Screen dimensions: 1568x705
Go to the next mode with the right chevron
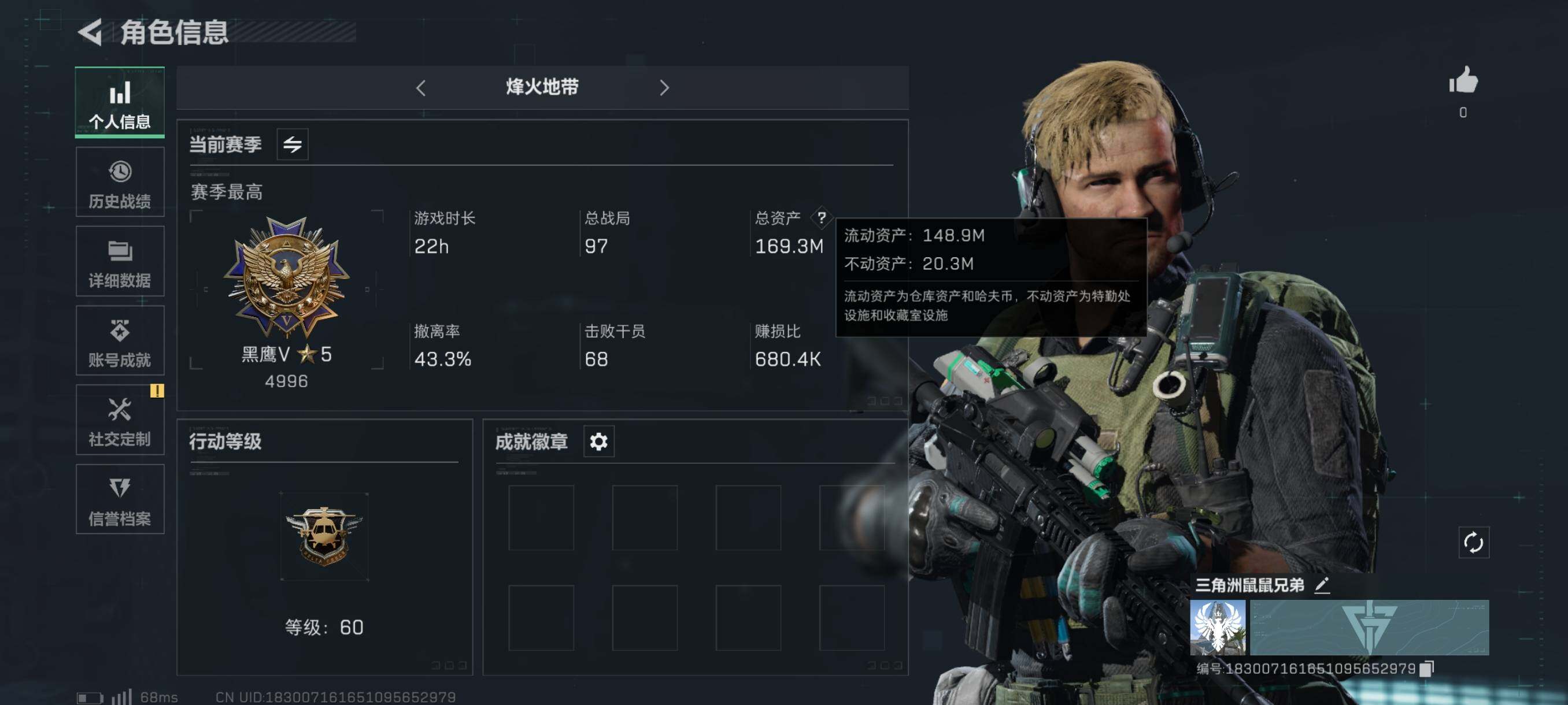(664, 88)
